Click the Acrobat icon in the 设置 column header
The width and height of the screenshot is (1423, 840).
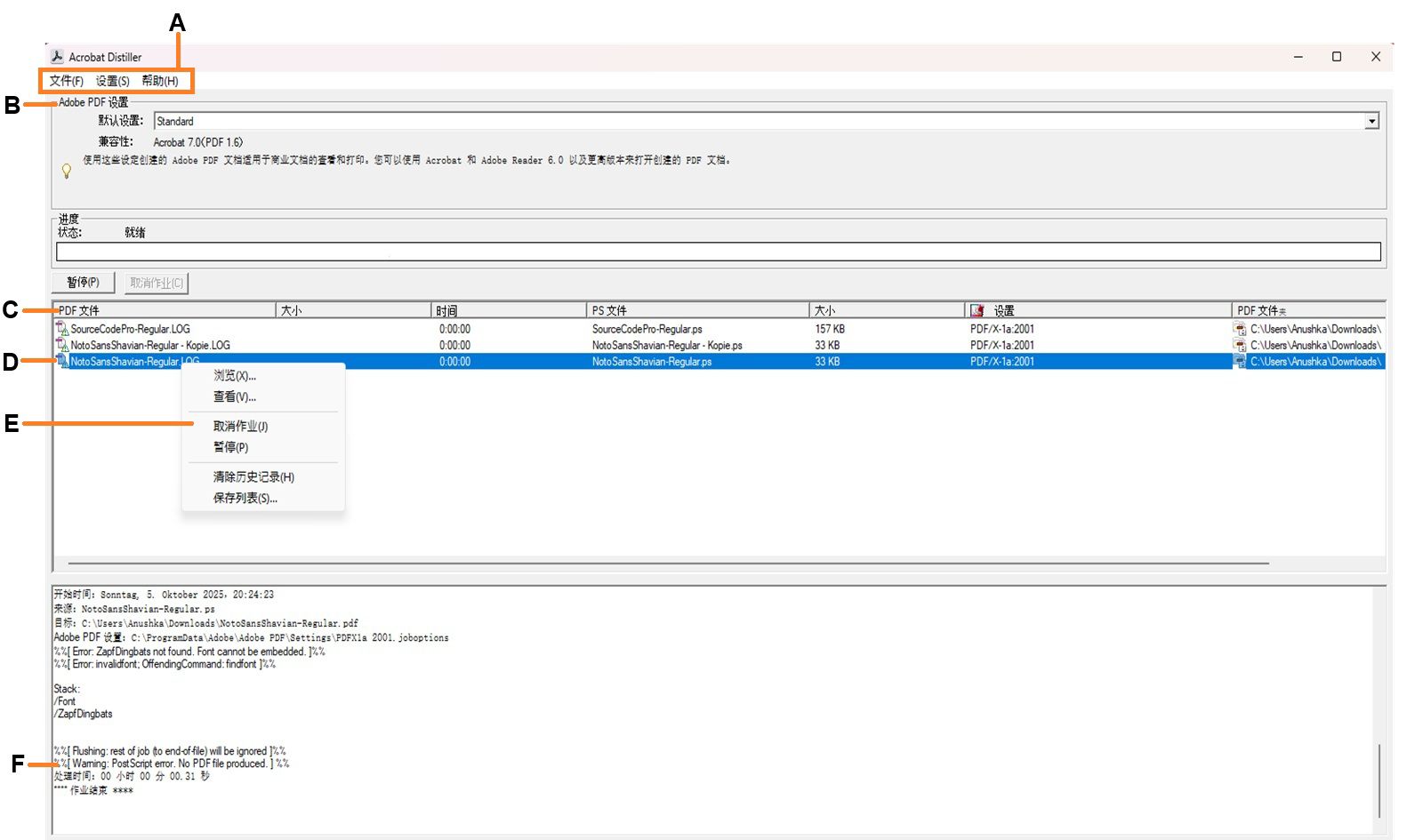click(976, 310)
